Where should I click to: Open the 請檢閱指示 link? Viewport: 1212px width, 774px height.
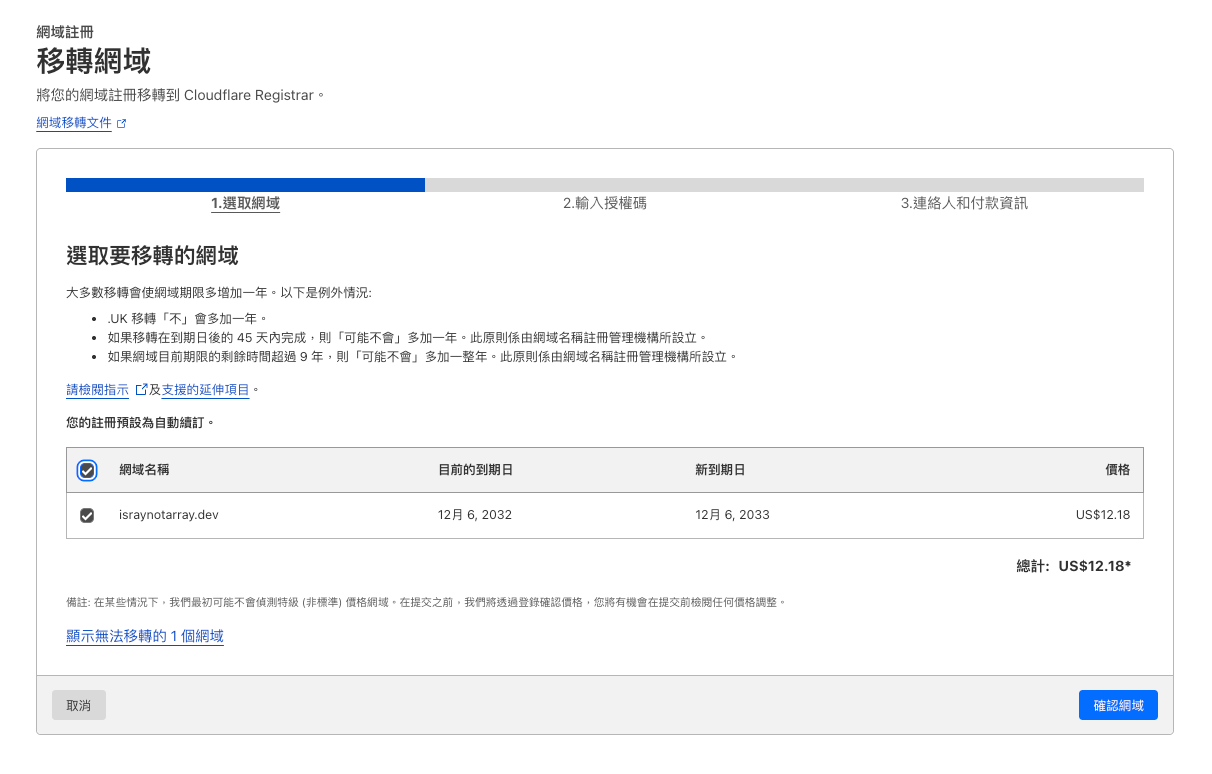[97, 389]
